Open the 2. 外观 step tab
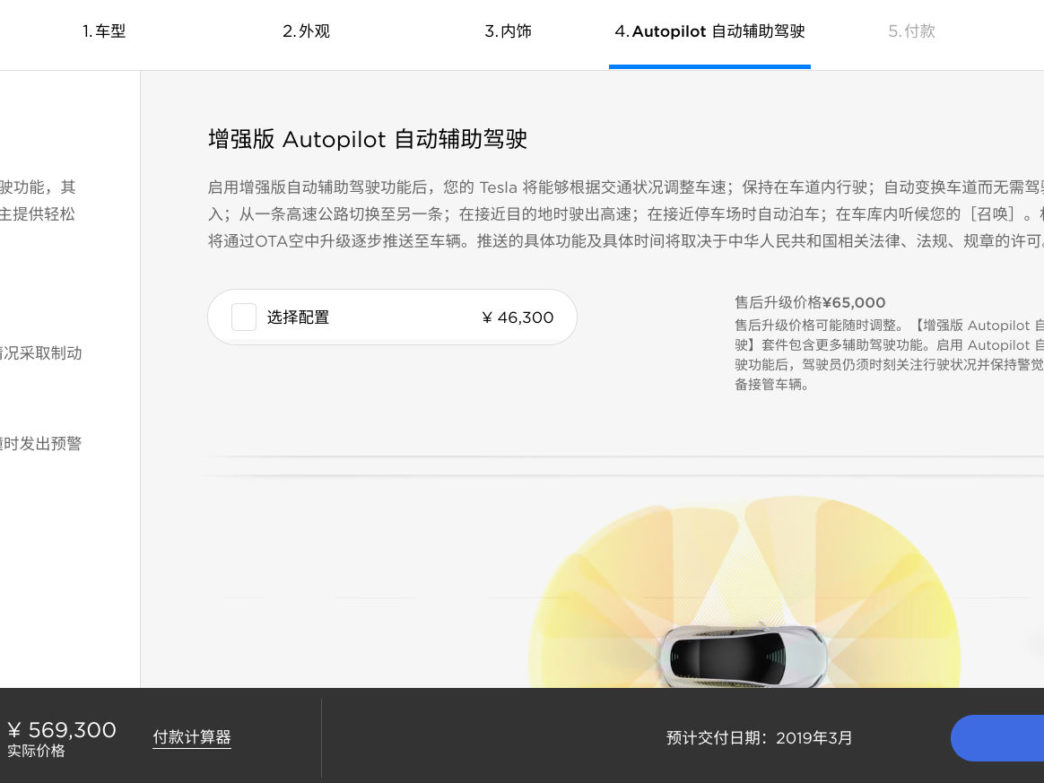1044x783 pixels. click(x=306, y=31)
